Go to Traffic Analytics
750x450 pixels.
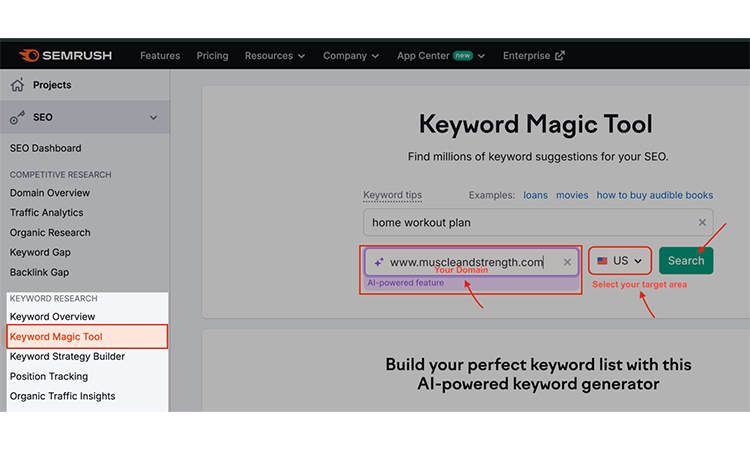click(46, 212)
